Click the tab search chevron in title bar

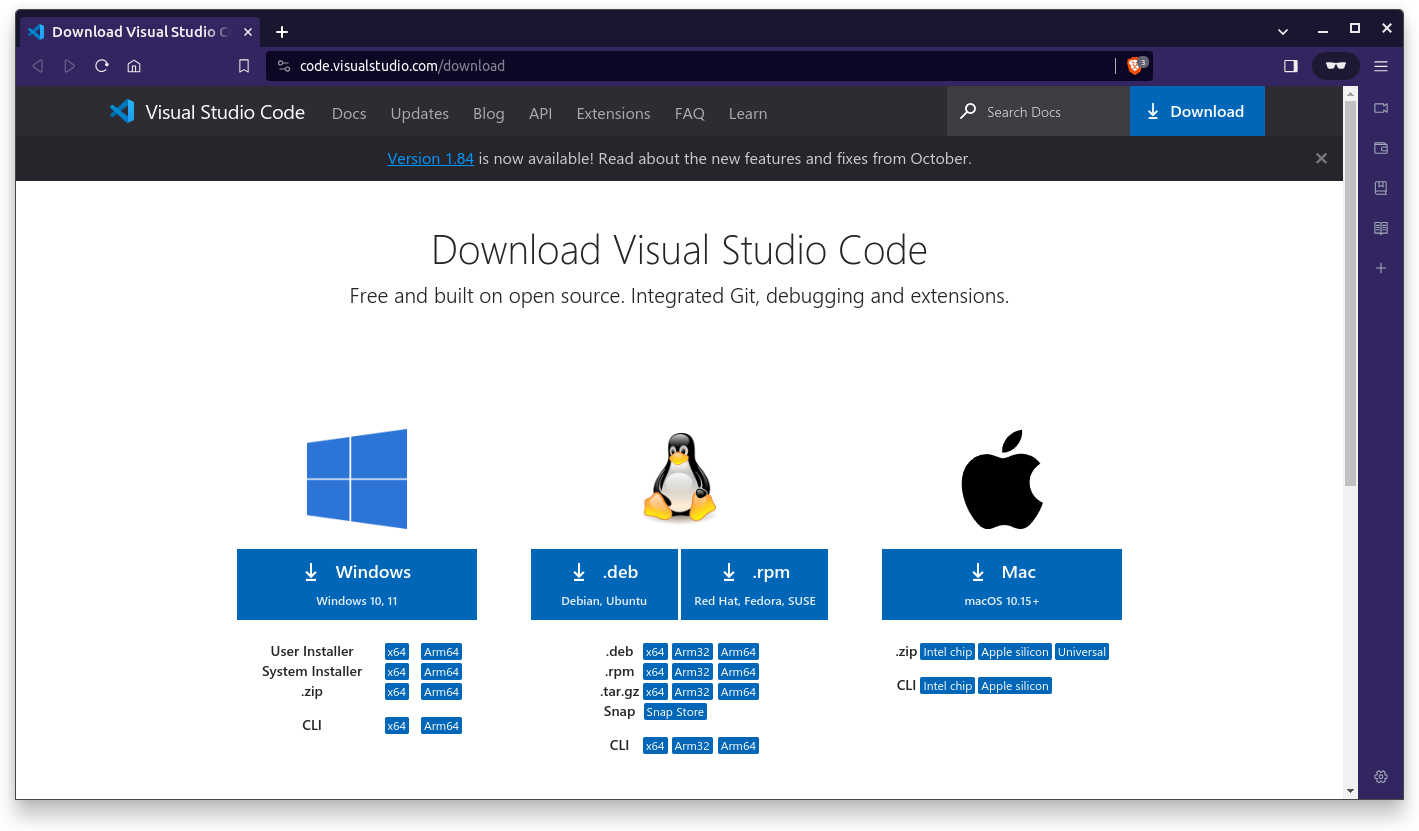(1283, 32)
